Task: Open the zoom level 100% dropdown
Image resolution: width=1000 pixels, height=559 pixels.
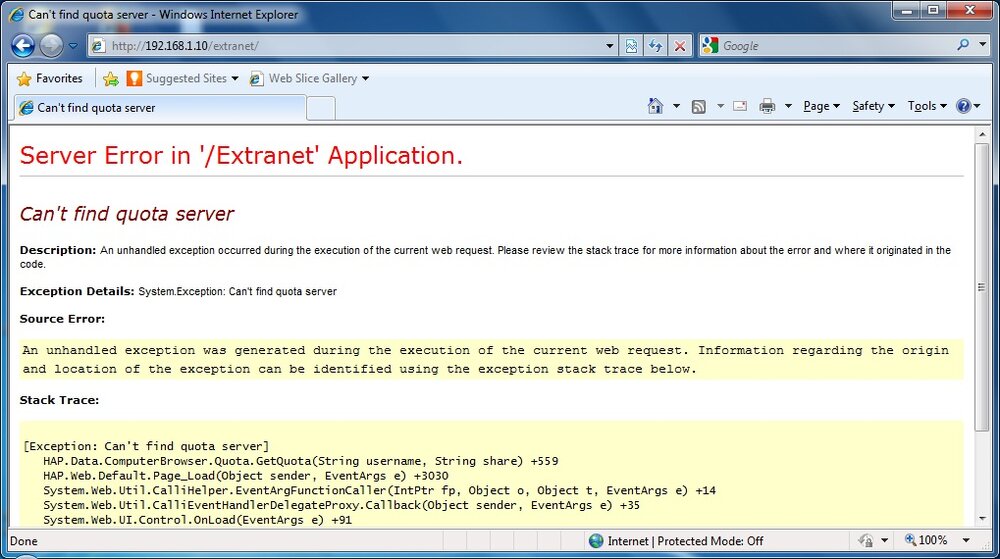Action: (966, 541)
